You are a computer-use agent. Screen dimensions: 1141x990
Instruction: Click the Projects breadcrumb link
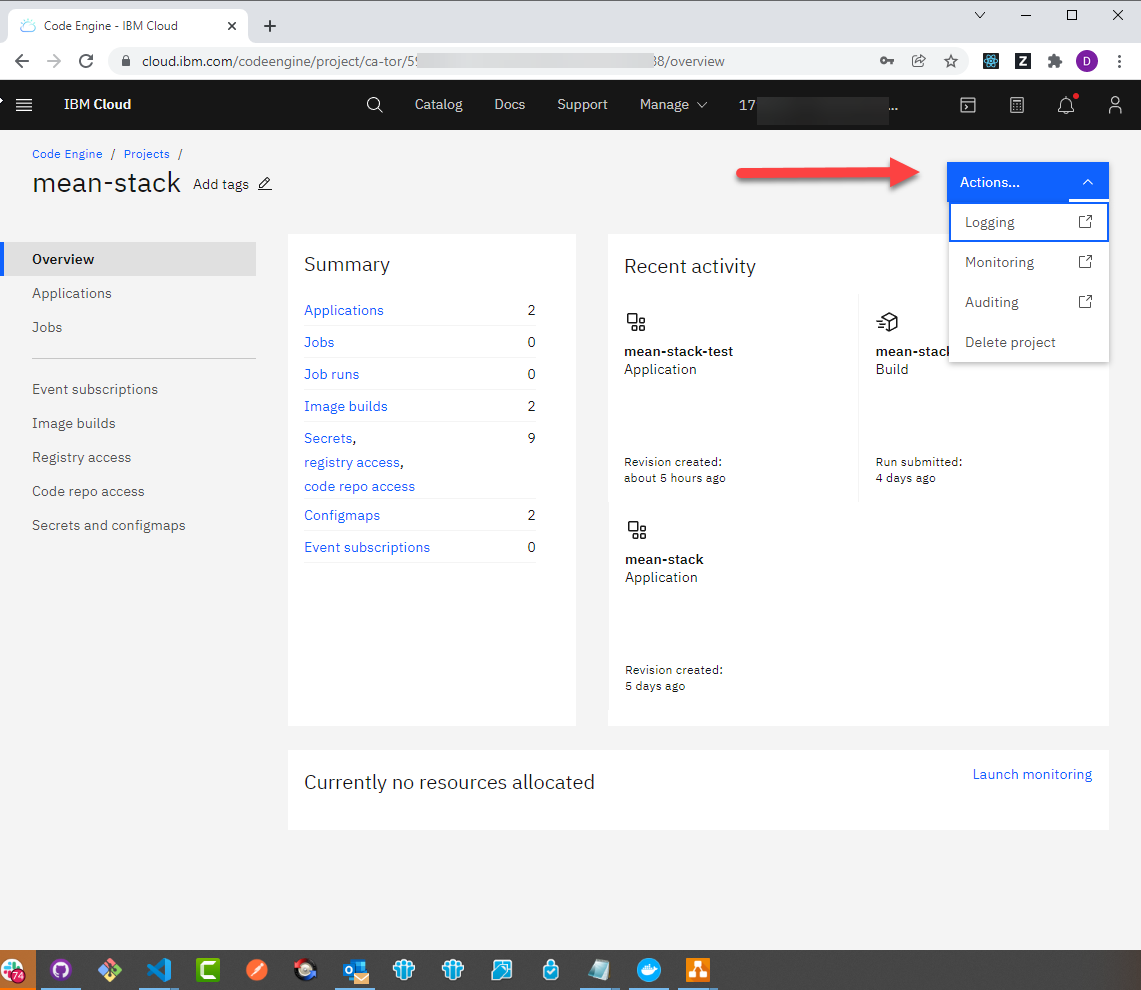(x=146, y=154)
